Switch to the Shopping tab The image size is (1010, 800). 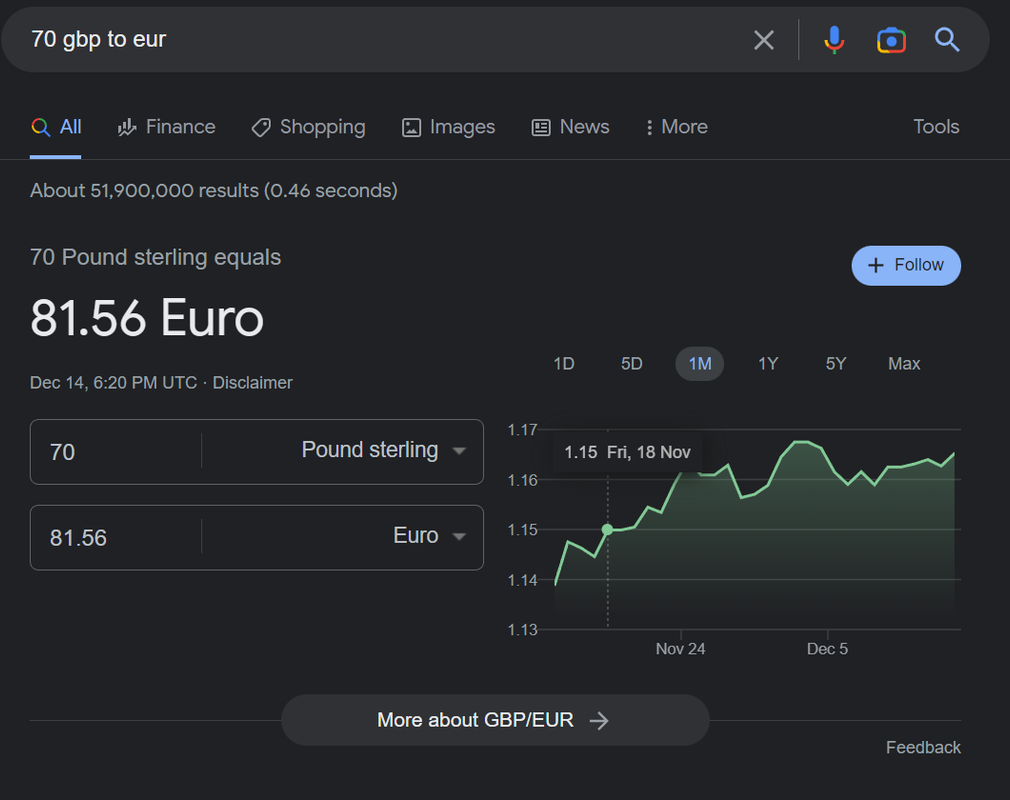coord(308,127)
